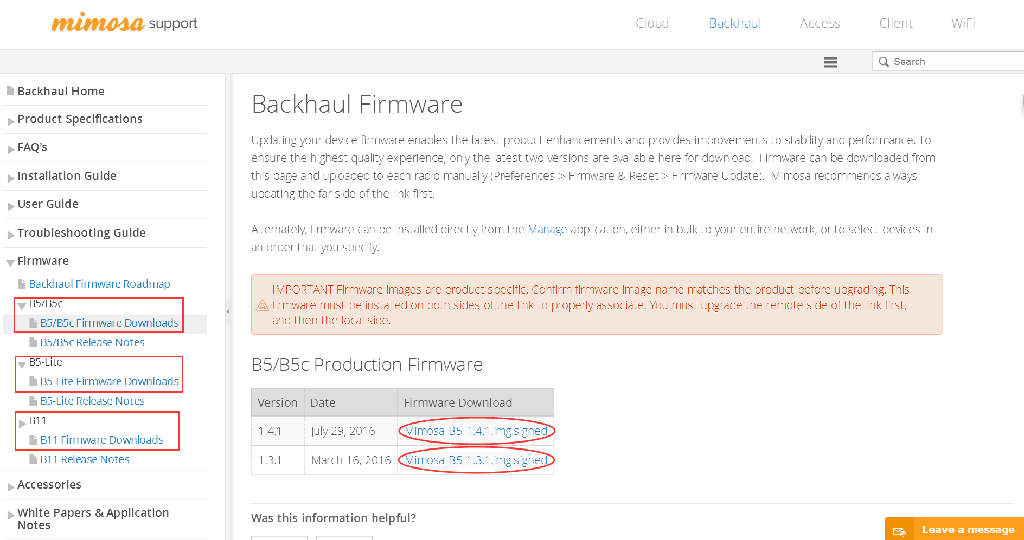Expand the Product Specifications section
Viewport: 1024px width, 540px height.
click(11, 121)
